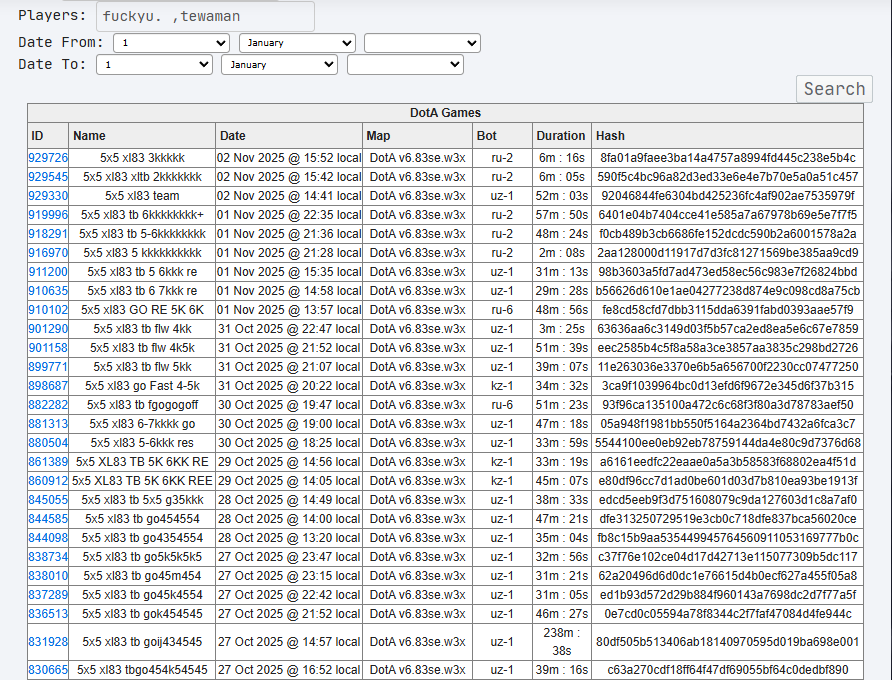Select game name '5x5 xl83 team'
The height and width of the screenshot is (680, 892).
142,196
